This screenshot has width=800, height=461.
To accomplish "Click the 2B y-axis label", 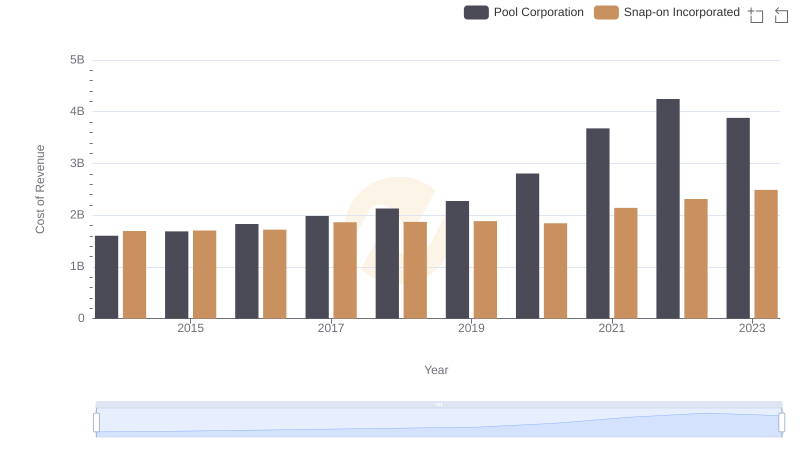I will click(x=77, y=215).
